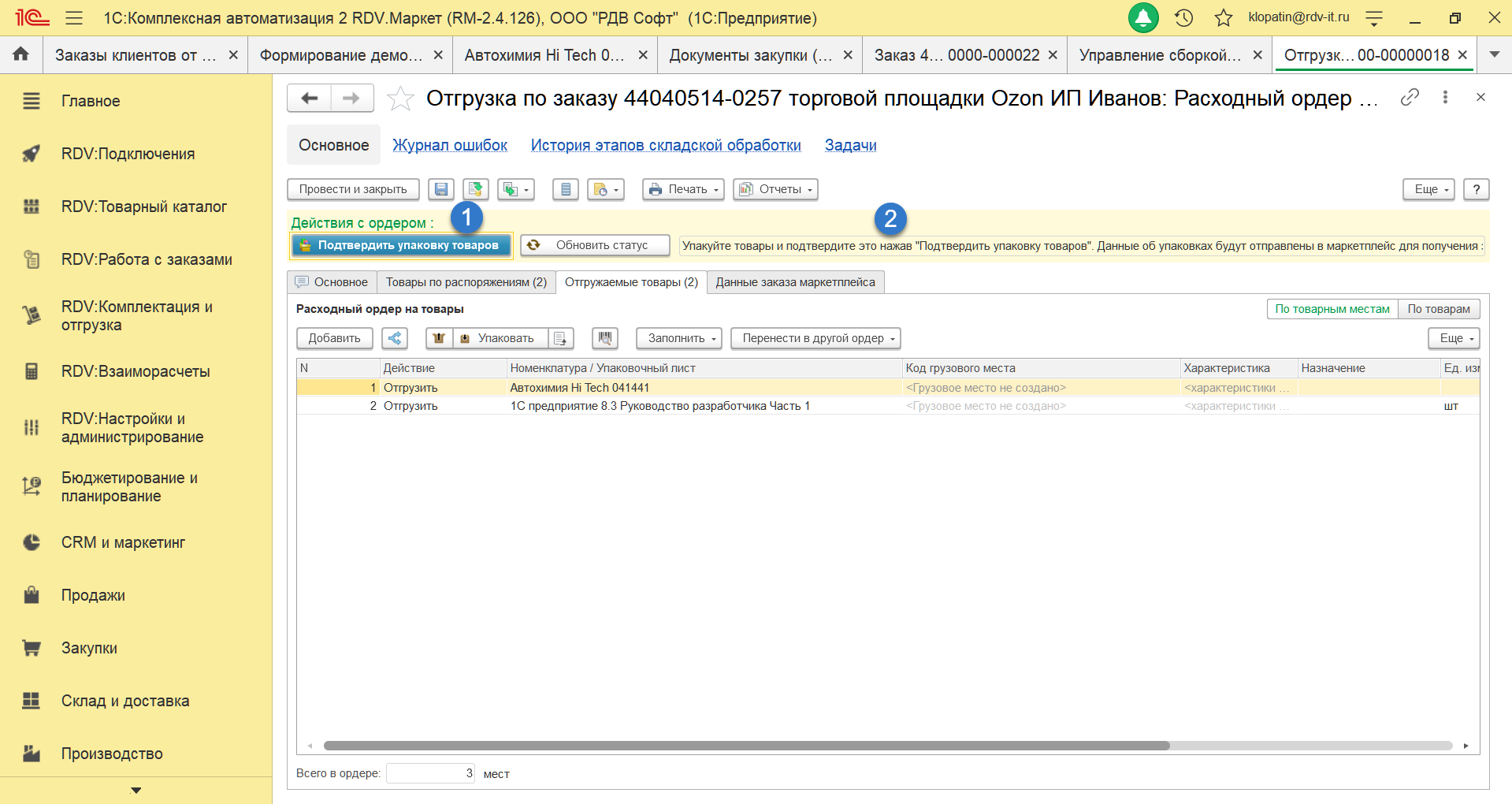Click the home page icon
This screenshot has height=804, width=1512.
click(21, 54)
